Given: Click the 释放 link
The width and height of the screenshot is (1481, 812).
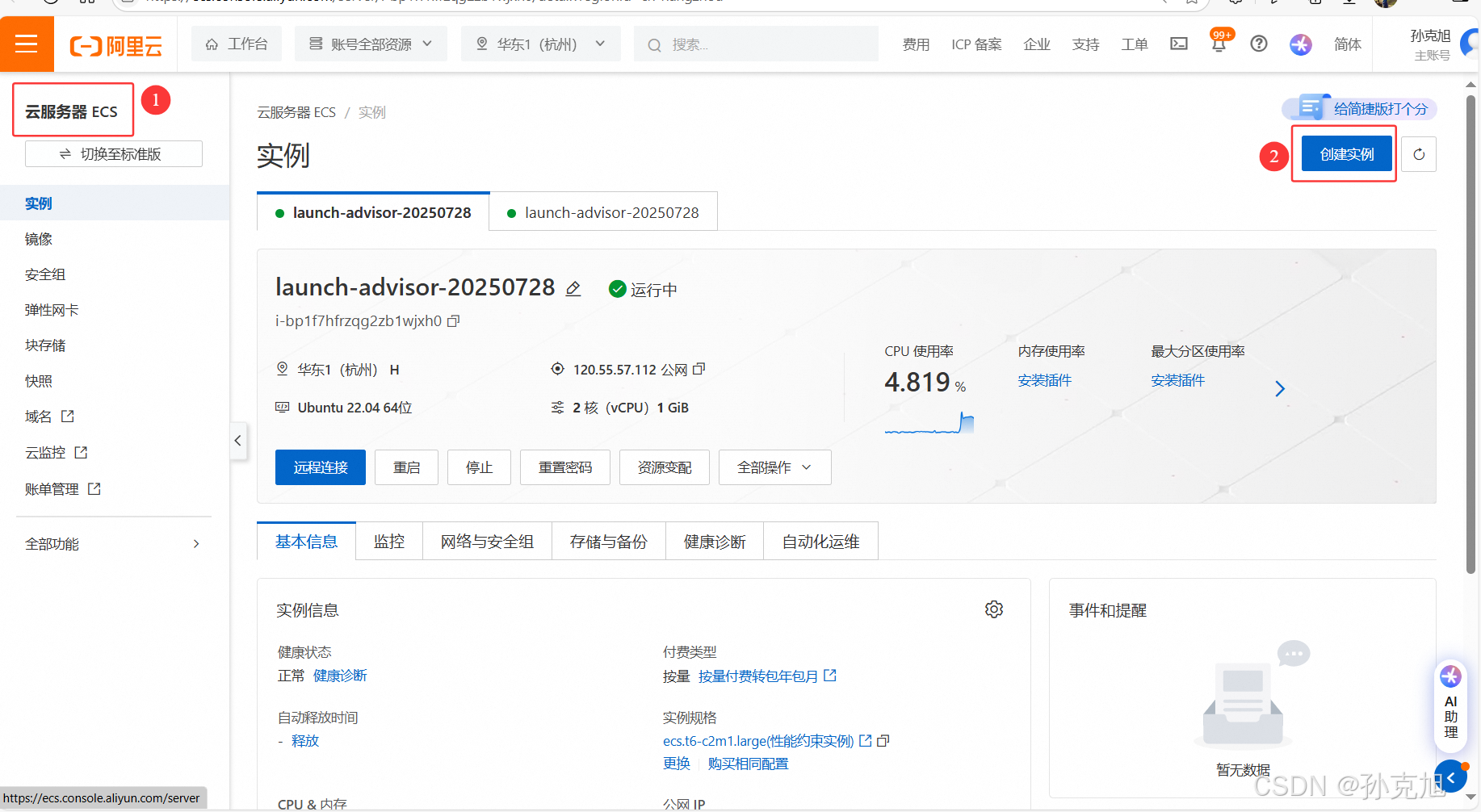Looking at the screenshot, I should [x=305, y=741].
